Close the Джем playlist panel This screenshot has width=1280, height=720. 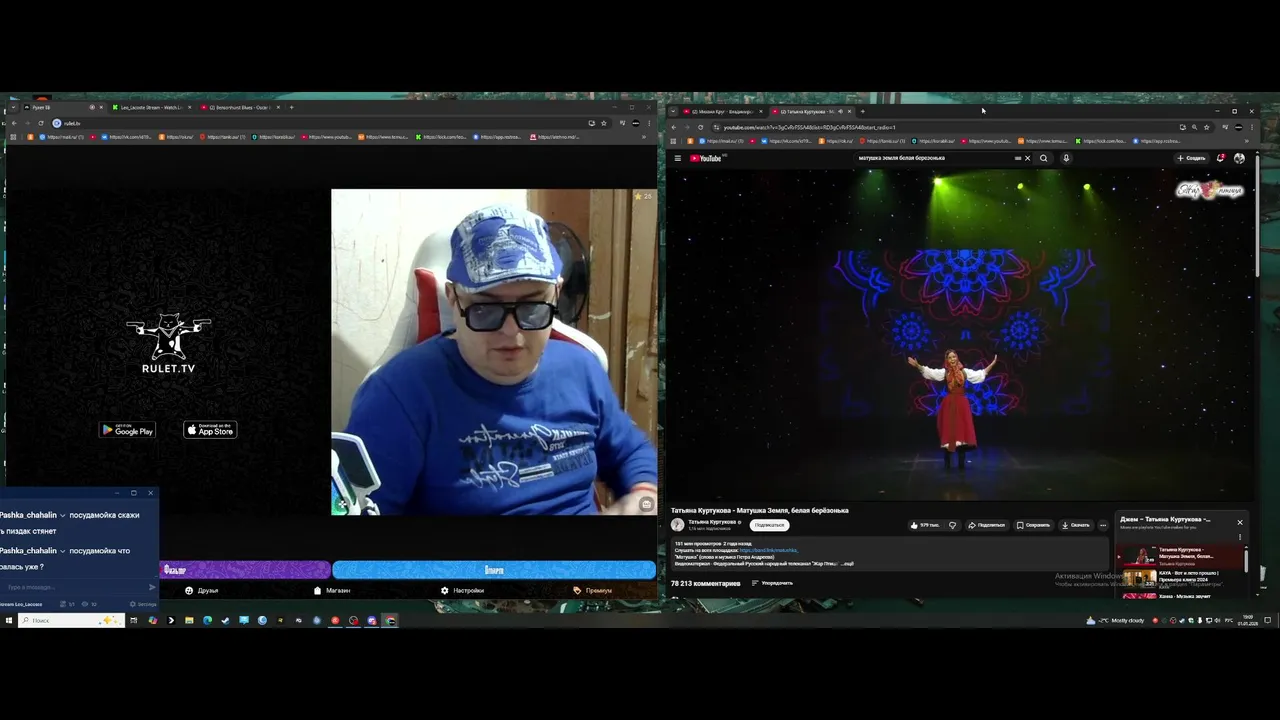(x=1239, y=522)
